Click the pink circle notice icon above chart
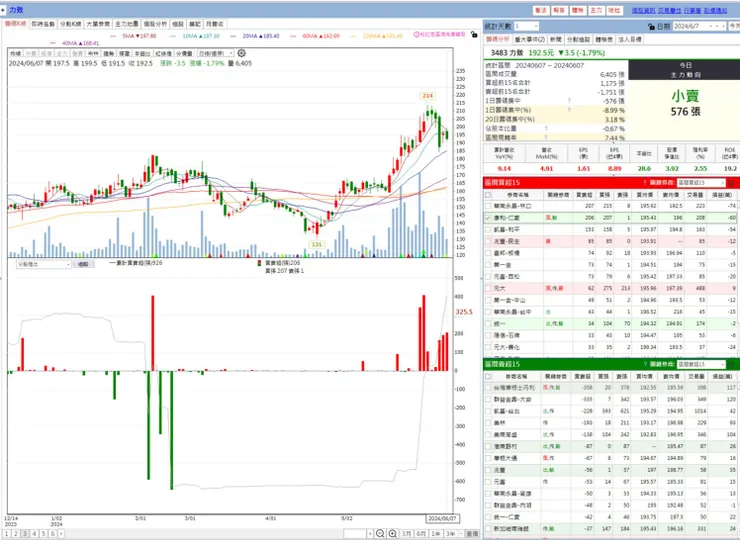Image resolution: width=740 pixels, height=540 pixels. pyautogui.click(x=416, y=34)
